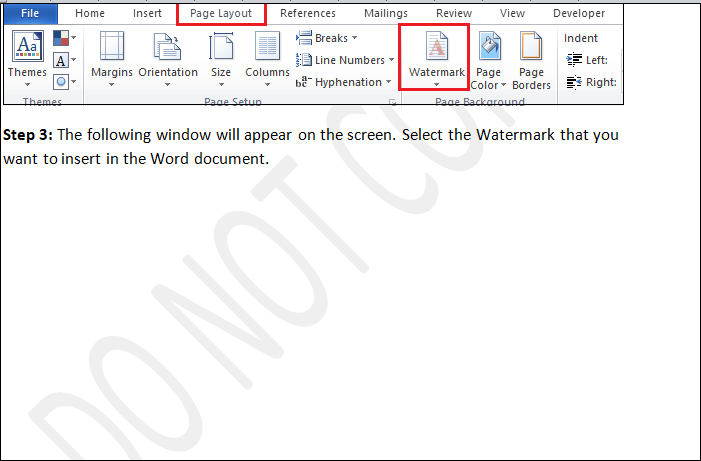
Task: Click the Theme Effects icon
Action: point(62,82)
